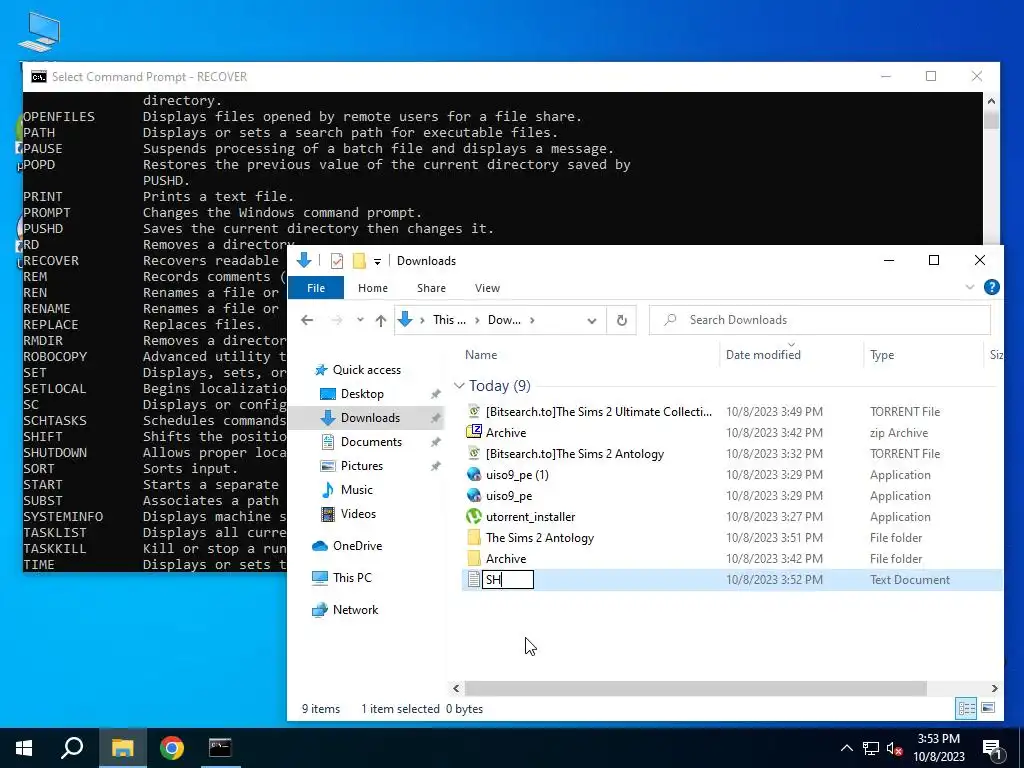Launch Google Chrome from taskbar
1024x768 pixels.
click(172, 748)
